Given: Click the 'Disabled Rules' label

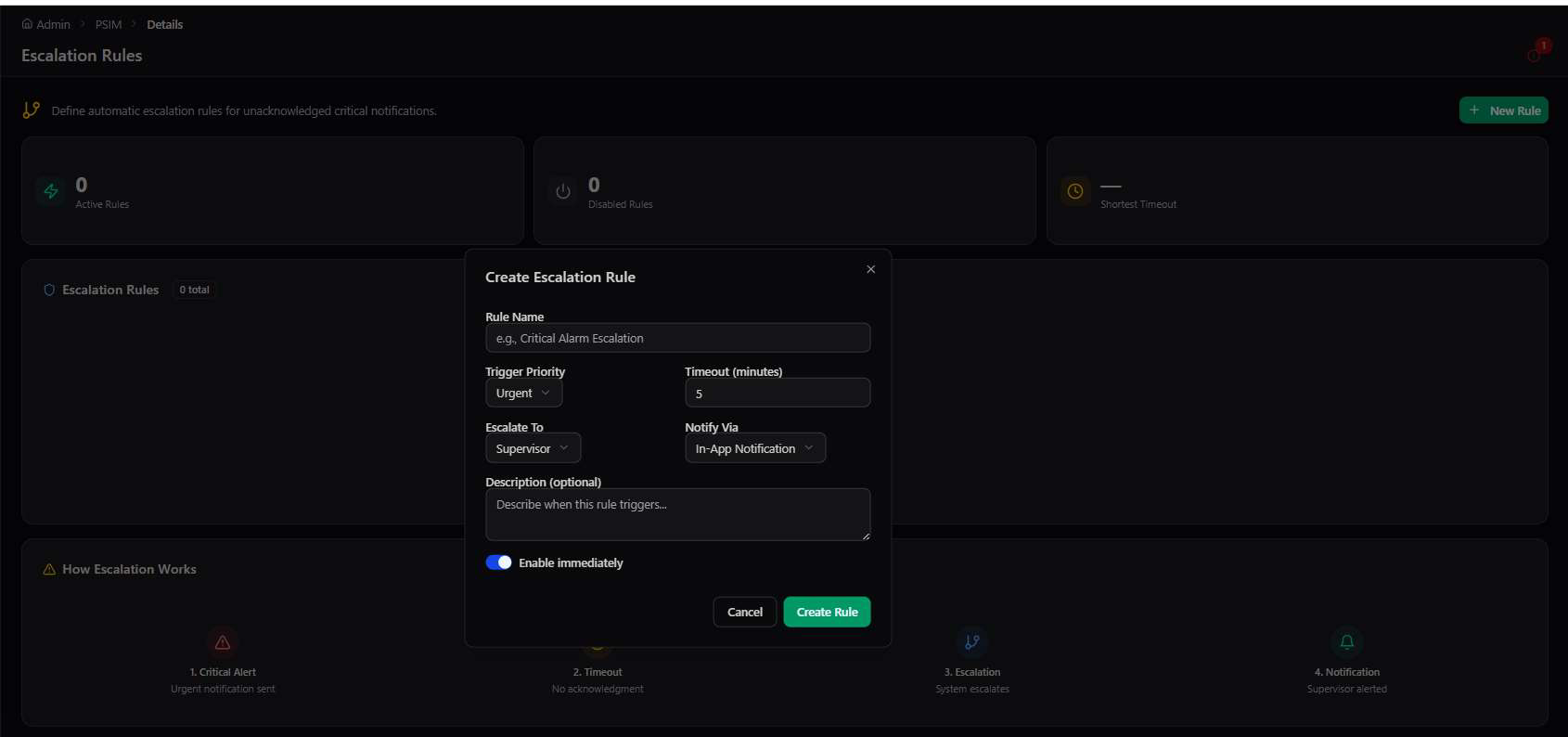Looking at the screenshot, I should point(620,204).
